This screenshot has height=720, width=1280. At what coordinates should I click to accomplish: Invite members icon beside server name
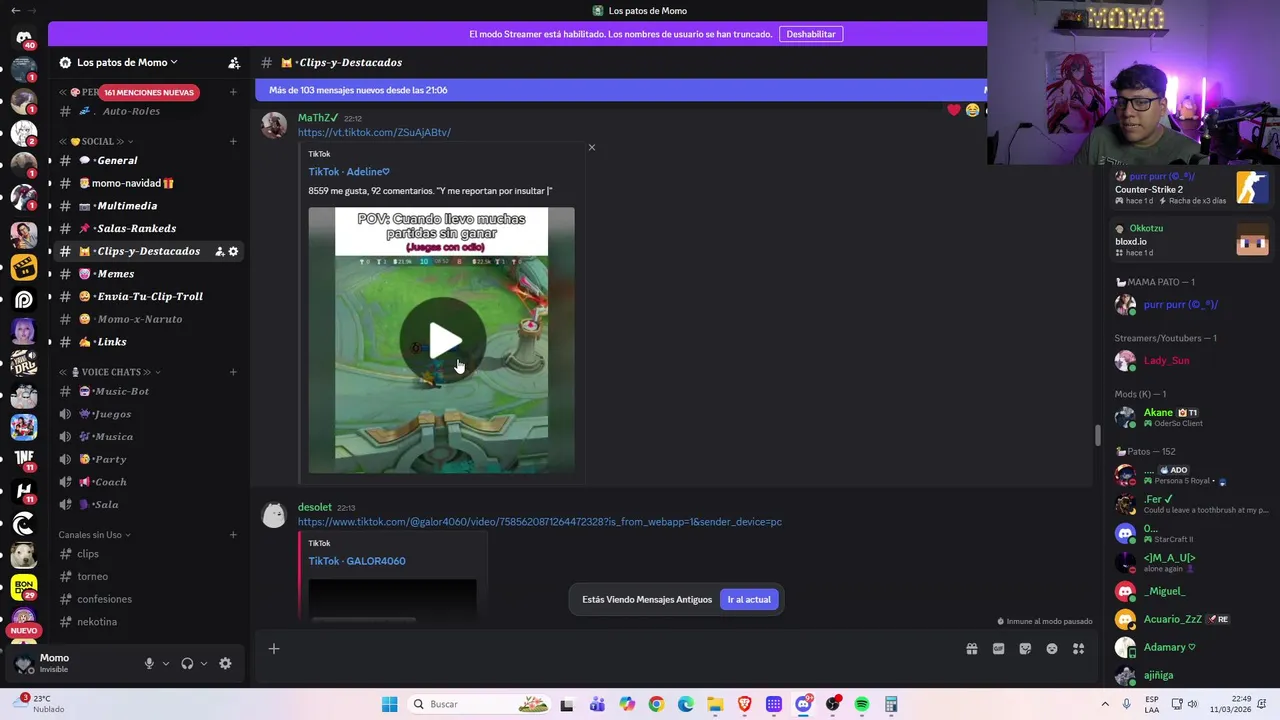234,63
